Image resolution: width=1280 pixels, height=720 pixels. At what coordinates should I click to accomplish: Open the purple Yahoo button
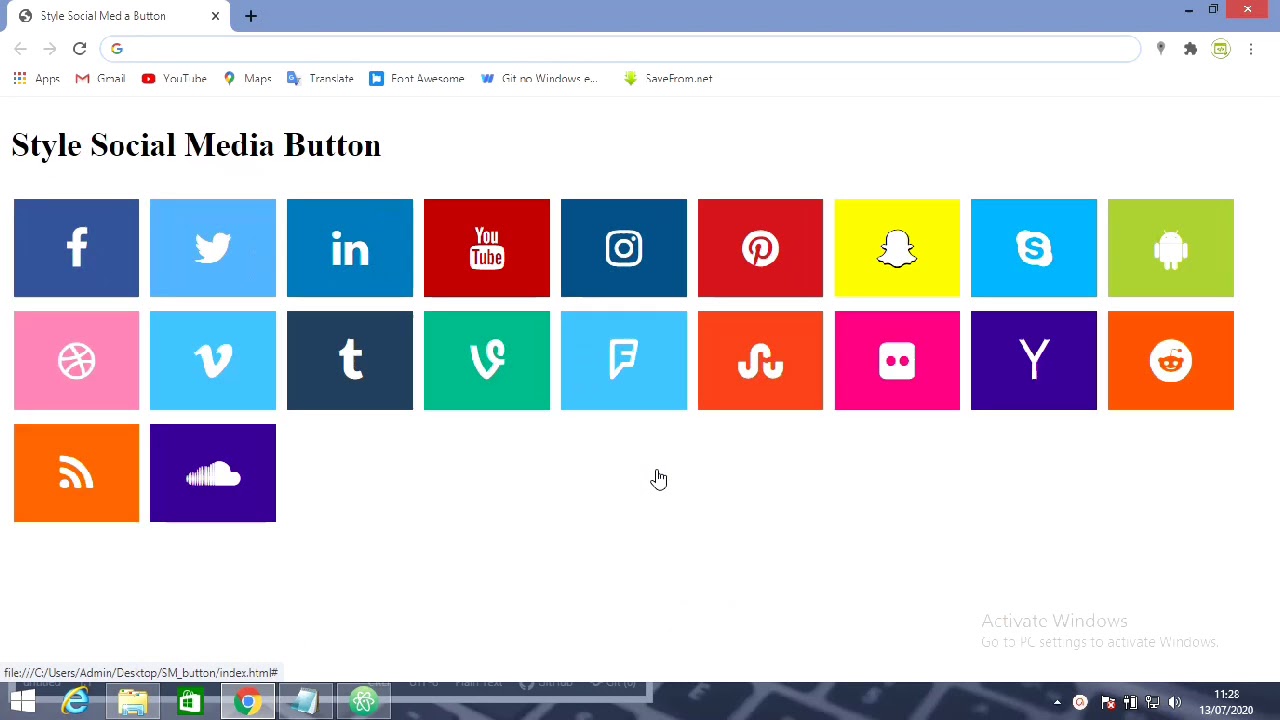click(x=1034, y=360)
